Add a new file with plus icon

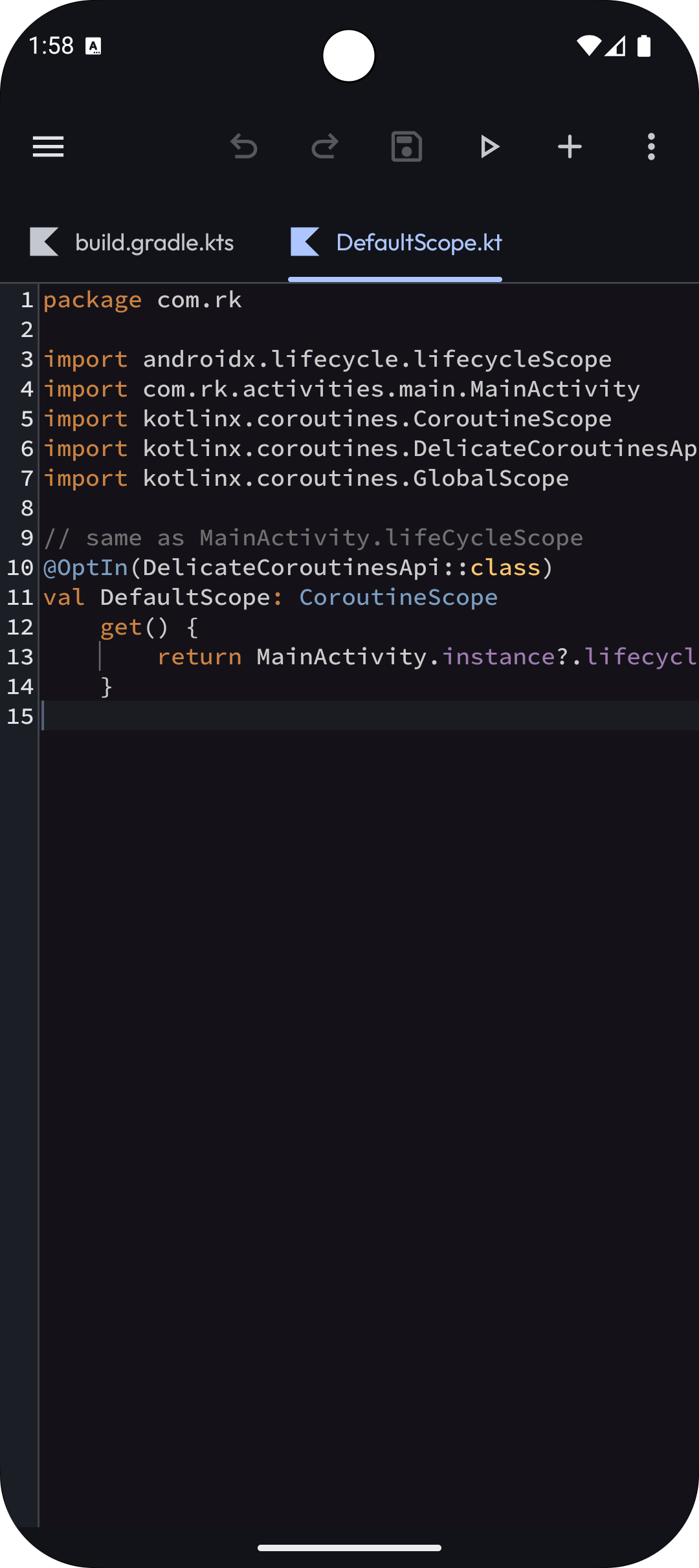coord(570,147)
